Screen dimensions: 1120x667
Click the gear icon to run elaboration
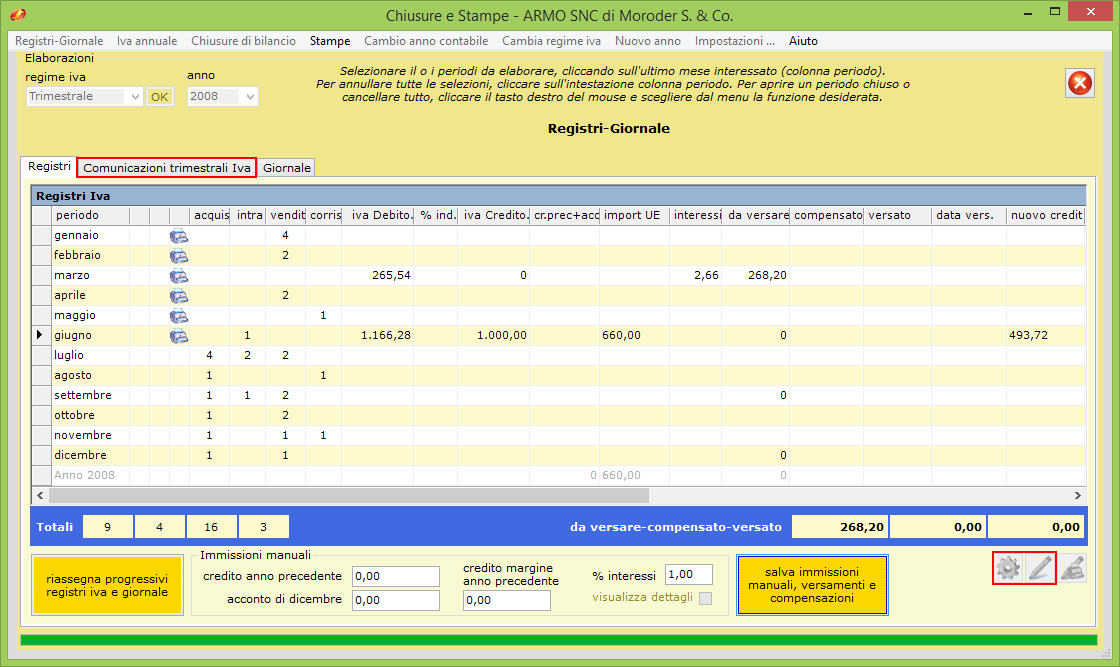tap(1008, 568)
